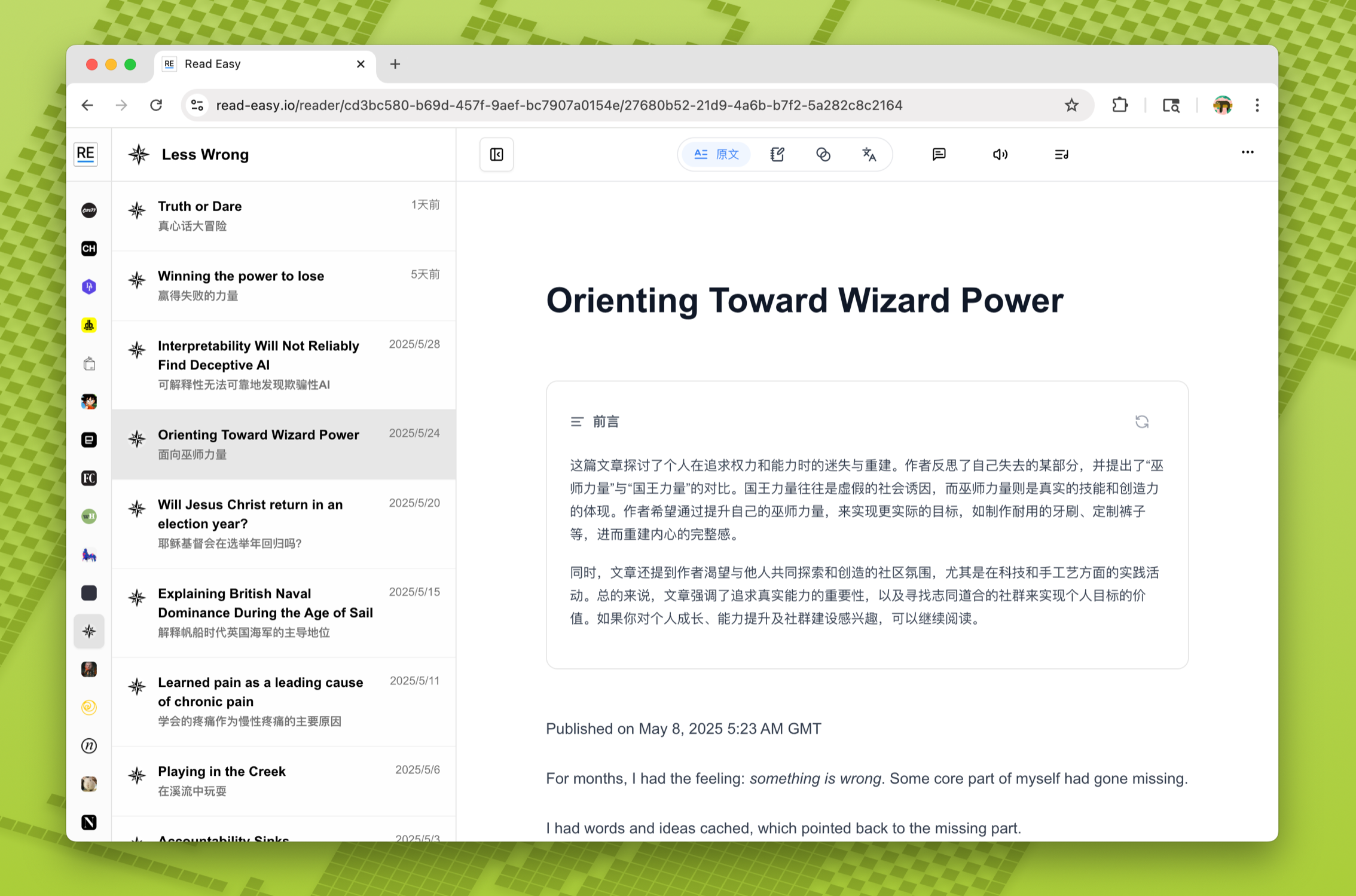Open the milk carton feed icon

89,363
